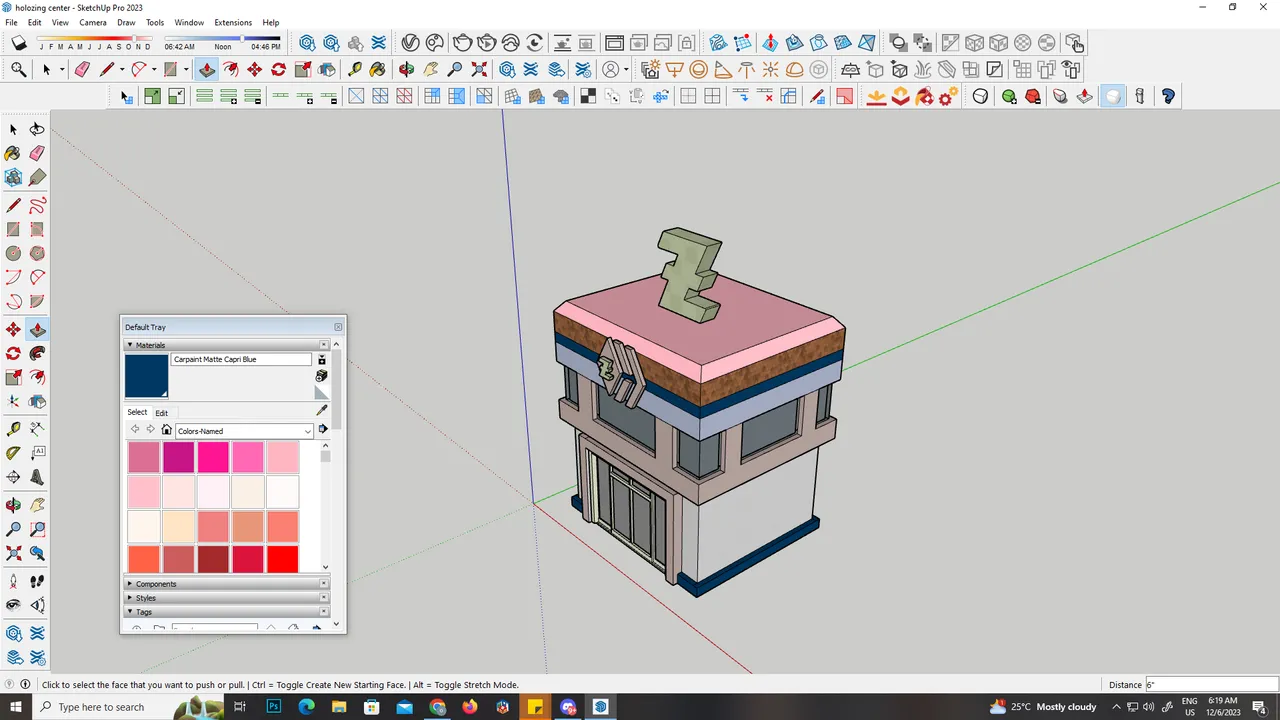Image resolution: width=1280 pixels, height=720 pixels.
Task: Open the Select tool dropdown arrow
Action: point(61,69)
